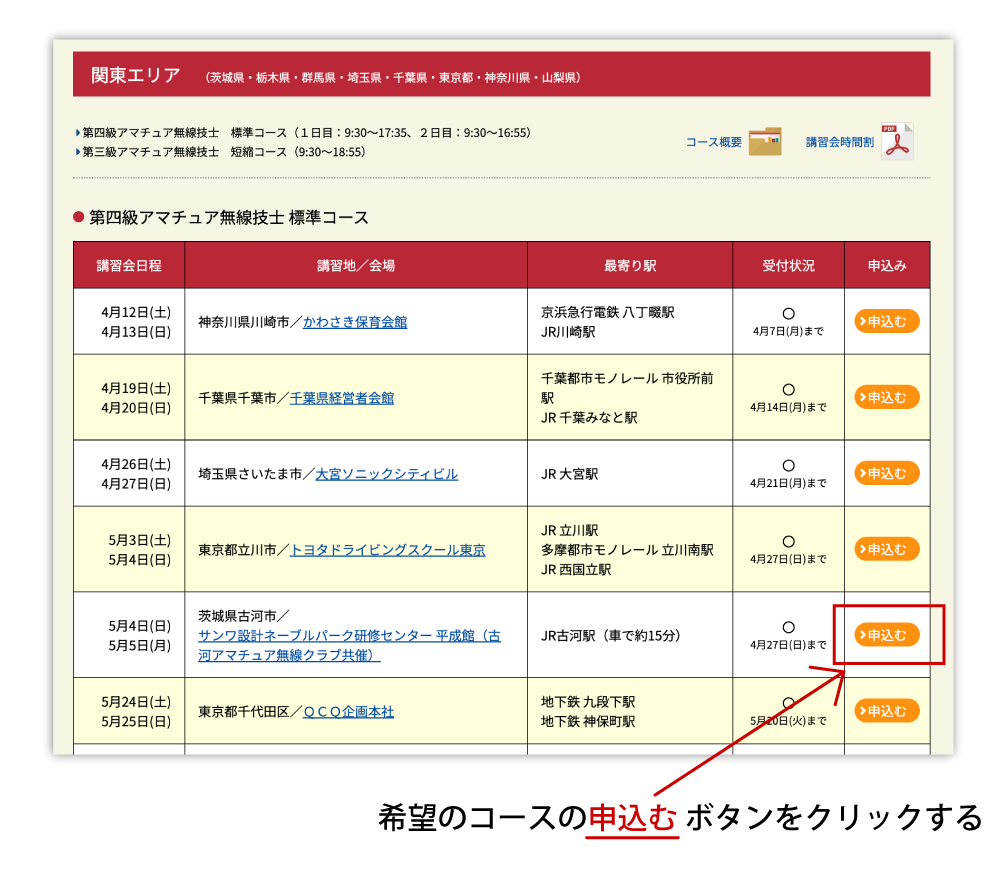Open the 大宮ソニックシティビル venue link
The height and width of the screenshot is (869, 1000).
click(386, 474)
